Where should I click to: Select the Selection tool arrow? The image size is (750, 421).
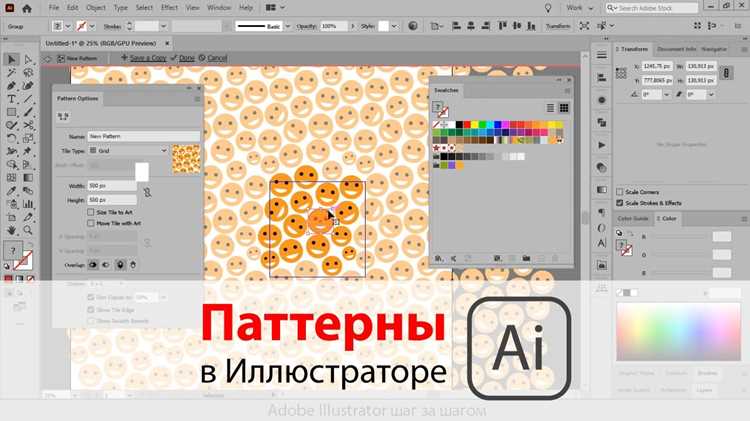[x=11, y=59]
